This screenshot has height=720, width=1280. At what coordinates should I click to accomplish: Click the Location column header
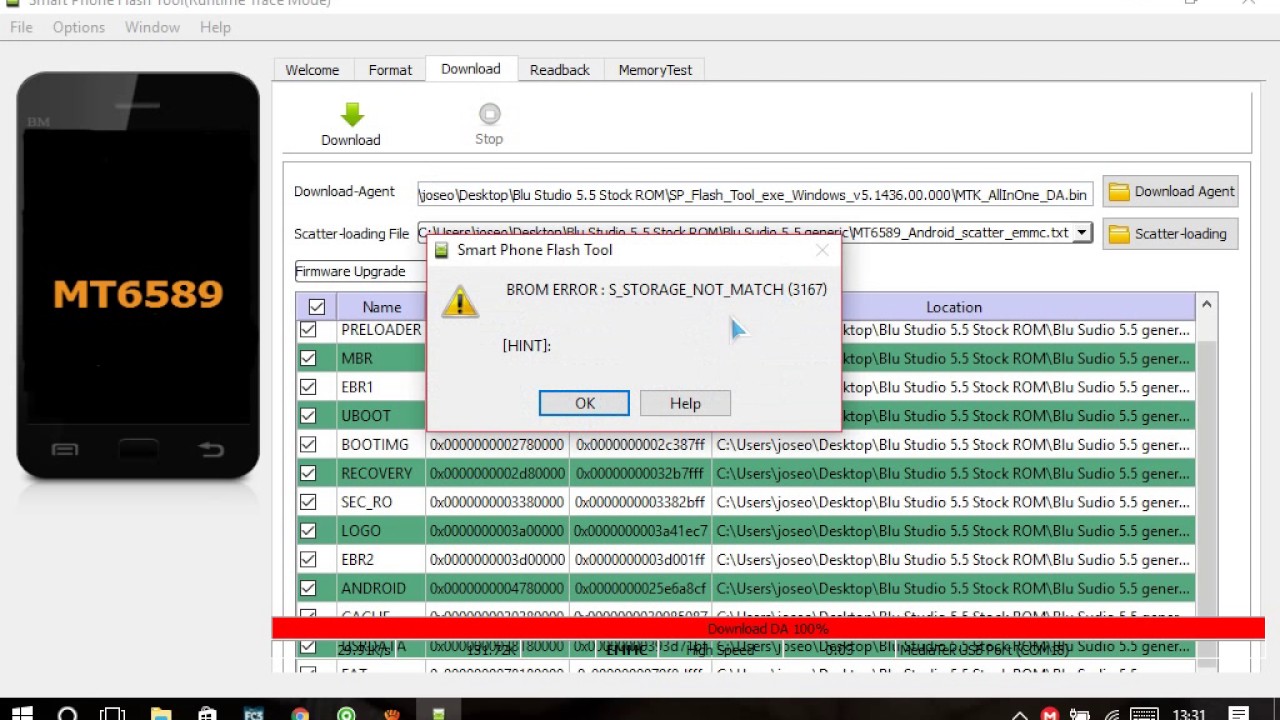tap(954, 307)
